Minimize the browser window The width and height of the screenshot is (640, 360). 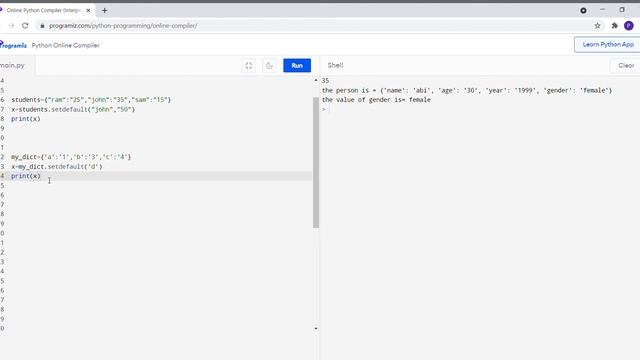(602, 10)
